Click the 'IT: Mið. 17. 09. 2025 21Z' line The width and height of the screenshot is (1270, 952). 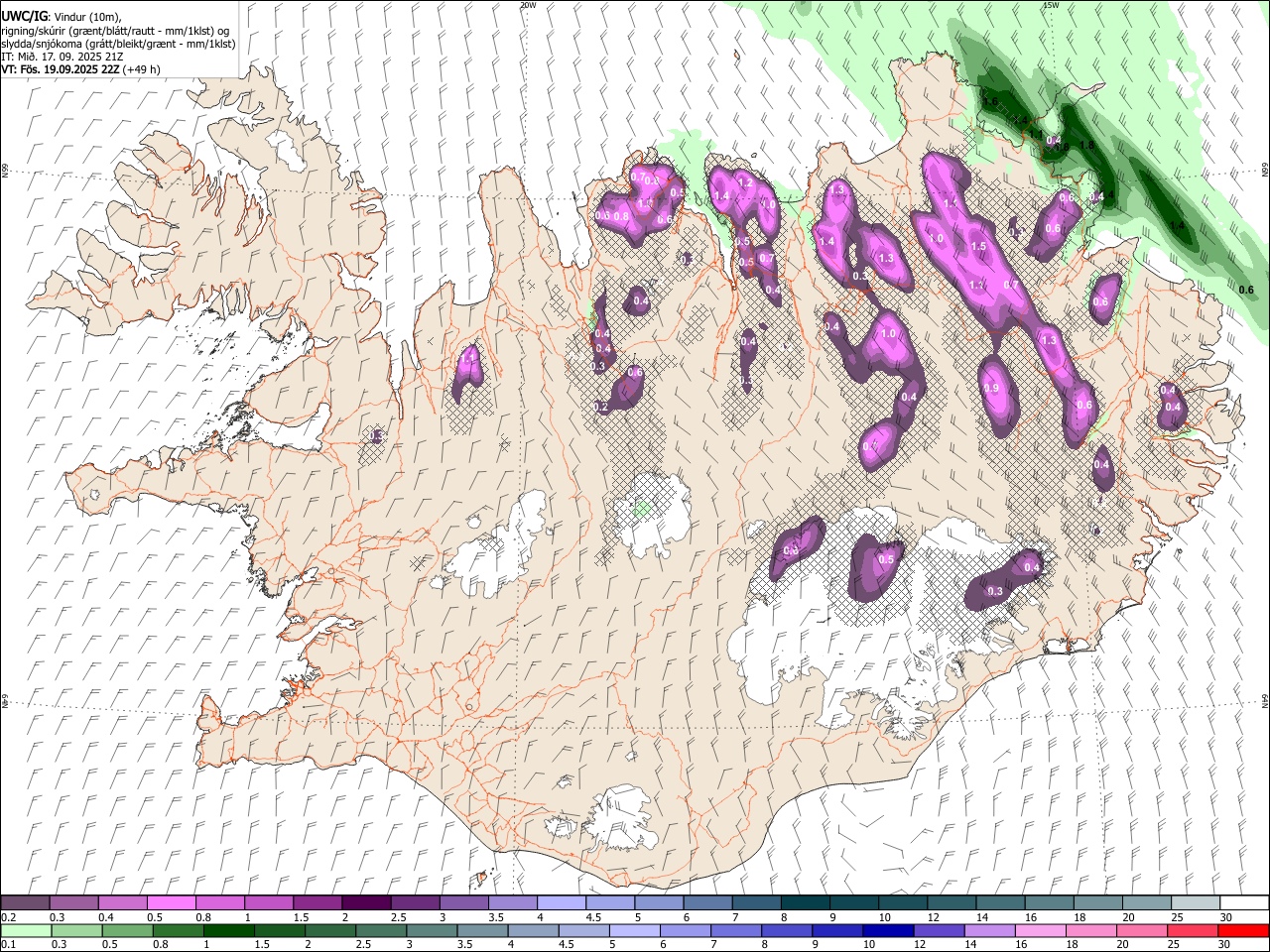62,57
